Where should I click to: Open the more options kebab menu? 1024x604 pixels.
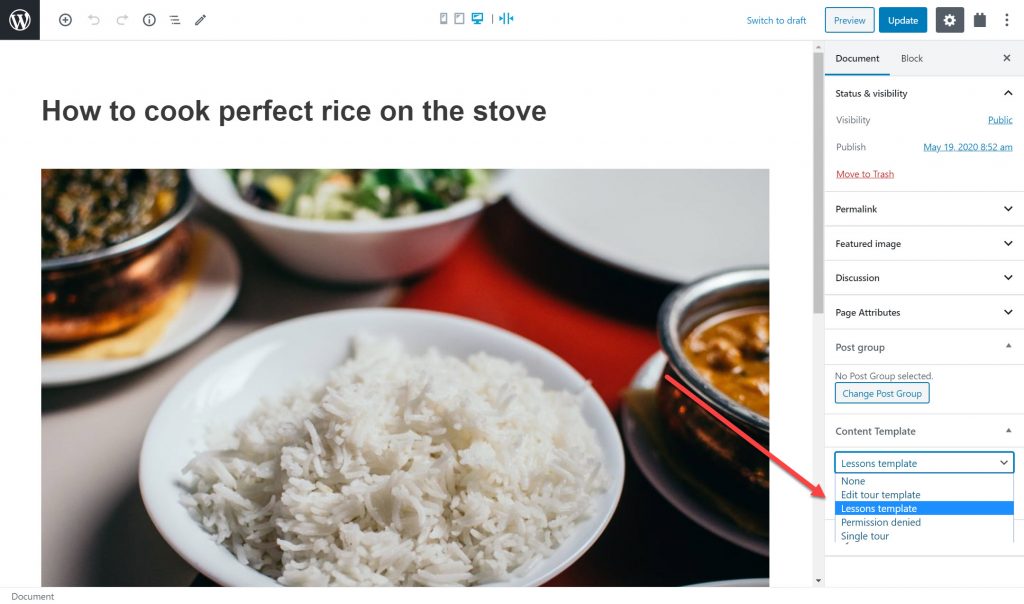coord(1006,20)
